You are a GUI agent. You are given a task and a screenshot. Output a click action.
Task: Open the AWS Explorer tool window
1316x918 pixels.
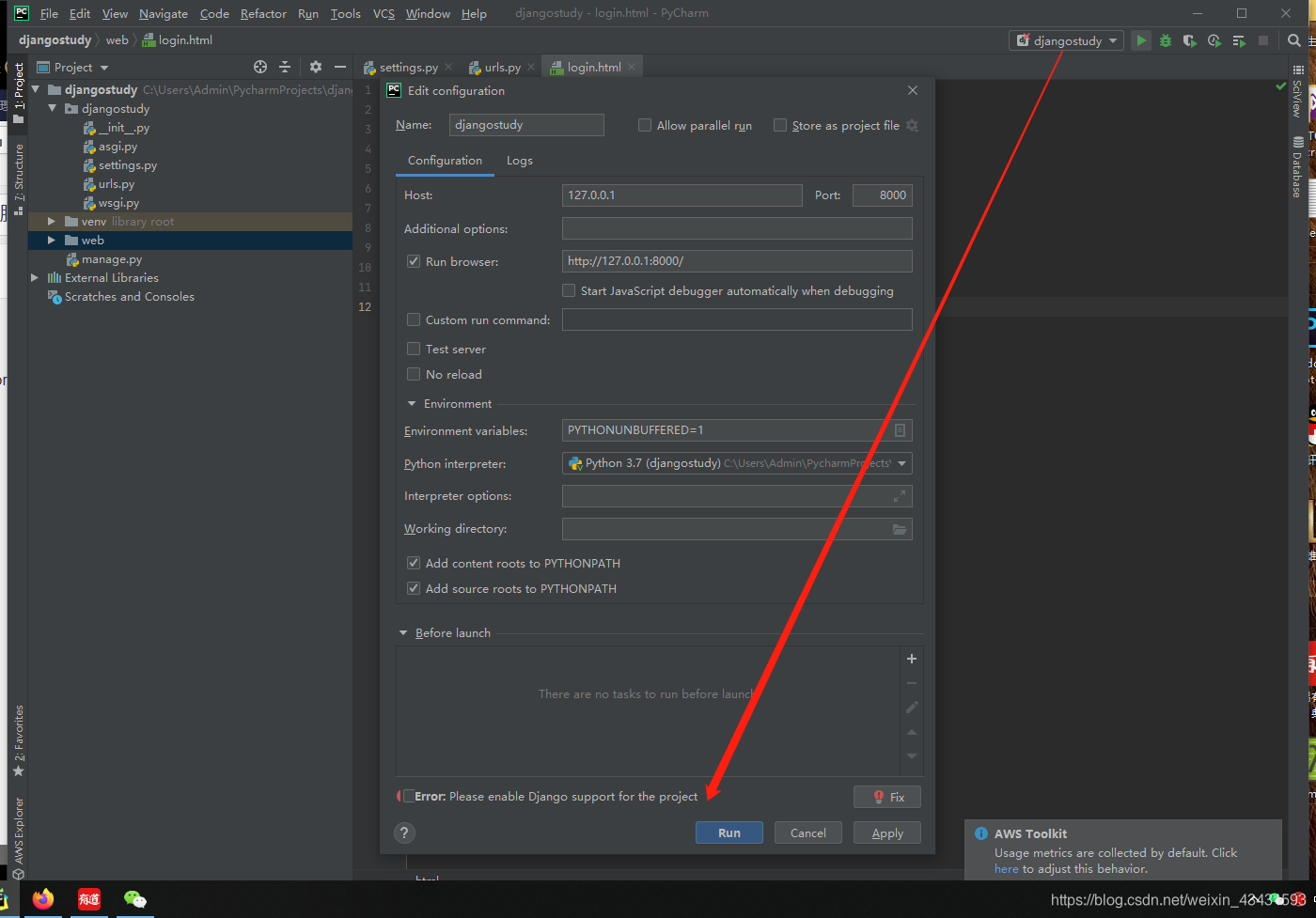point(18,838)
